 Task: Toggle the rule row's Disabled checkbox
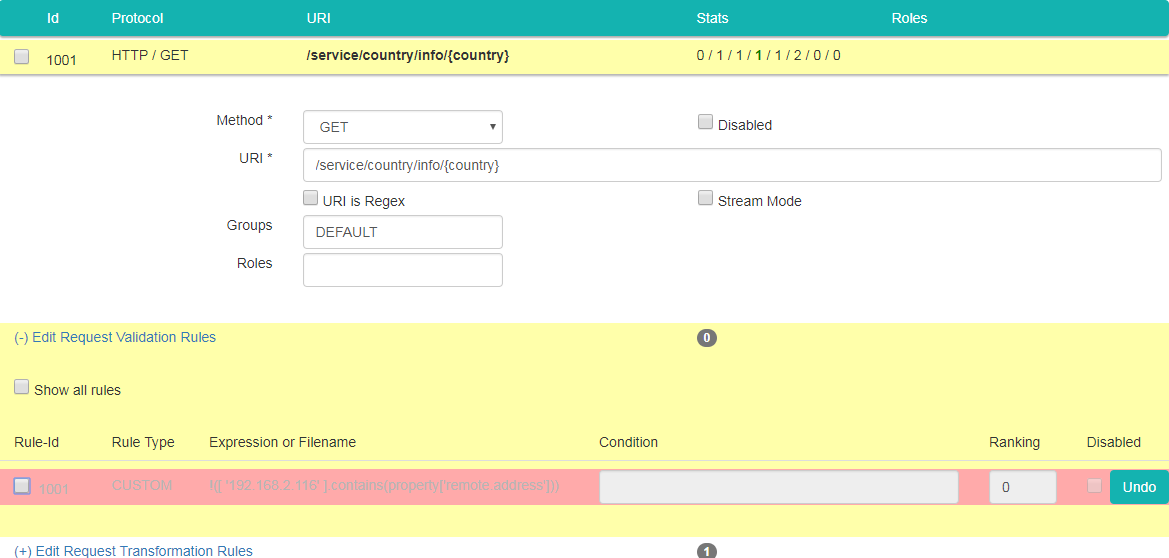(1095, 486)
